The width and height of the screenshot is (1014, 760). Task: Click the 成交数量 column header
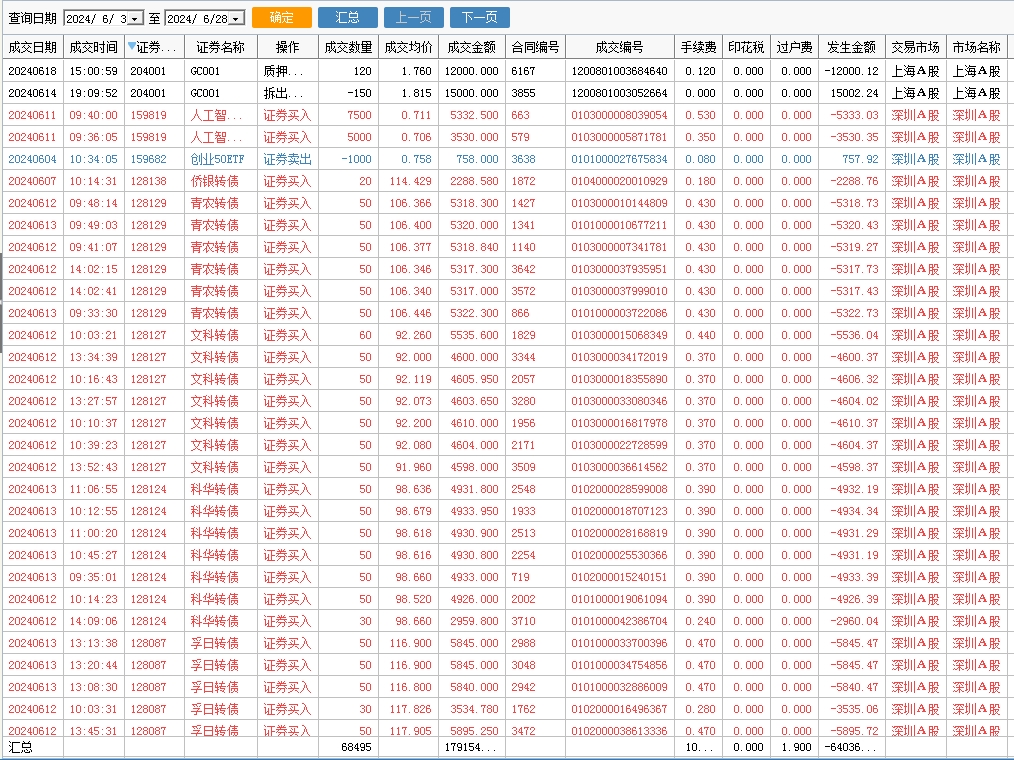348,47
